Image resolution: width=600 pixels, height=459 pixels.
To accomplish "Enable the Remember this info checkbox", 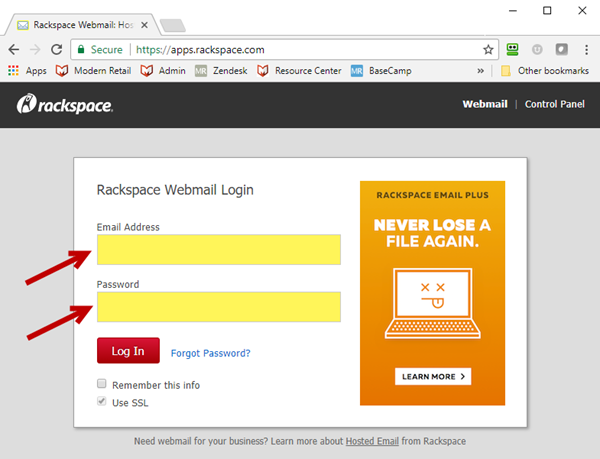I will coord(101,383).
